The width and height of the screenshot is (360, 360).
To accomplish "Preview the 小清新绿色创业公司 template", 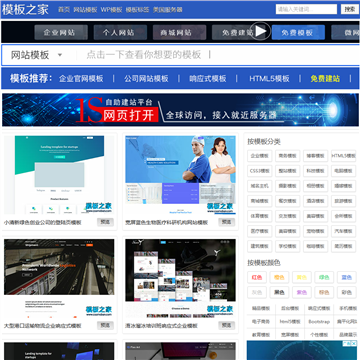I will [105, 222].
